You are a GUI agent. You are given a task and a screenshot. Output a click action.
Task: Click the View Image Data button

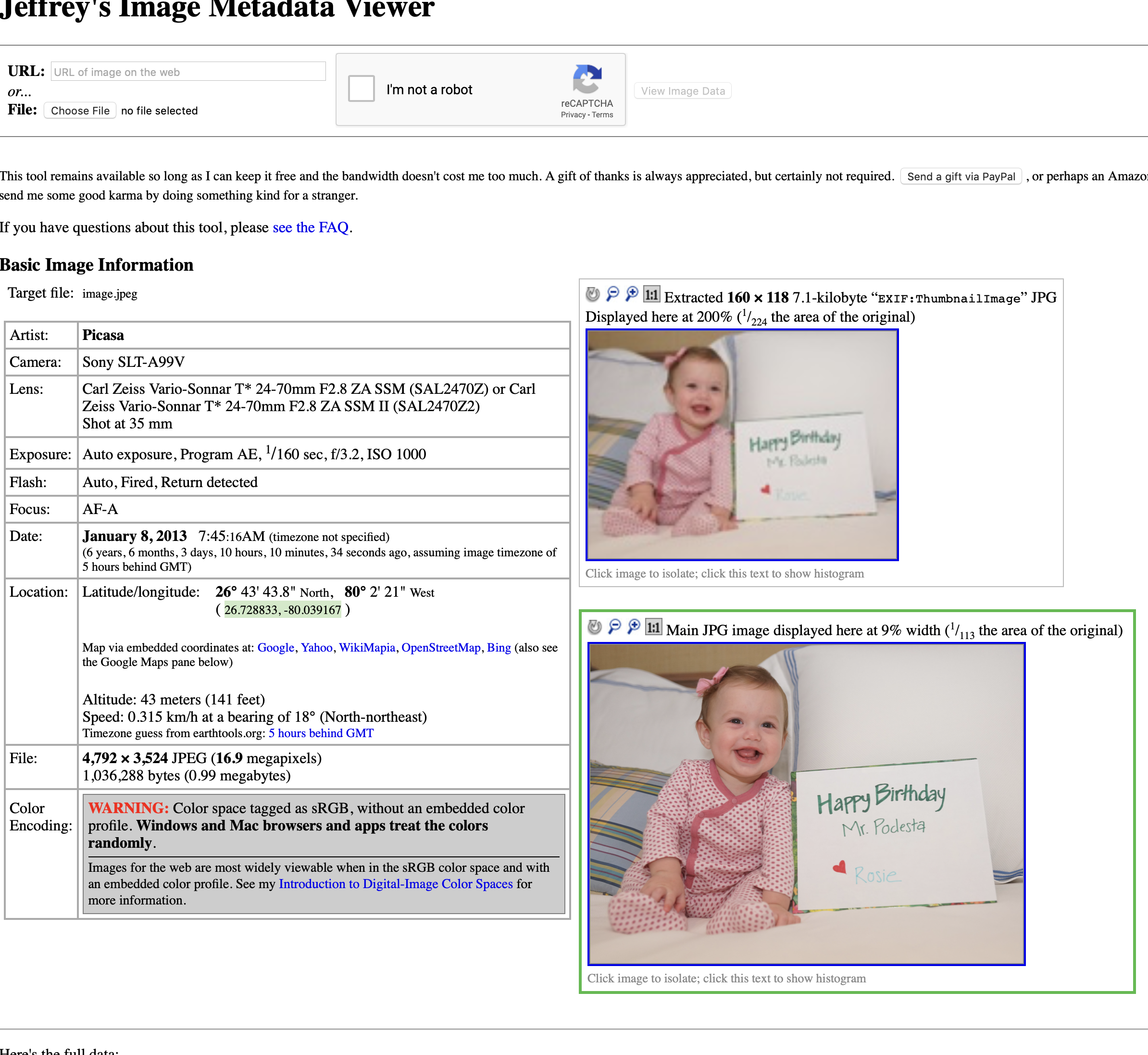683,91
